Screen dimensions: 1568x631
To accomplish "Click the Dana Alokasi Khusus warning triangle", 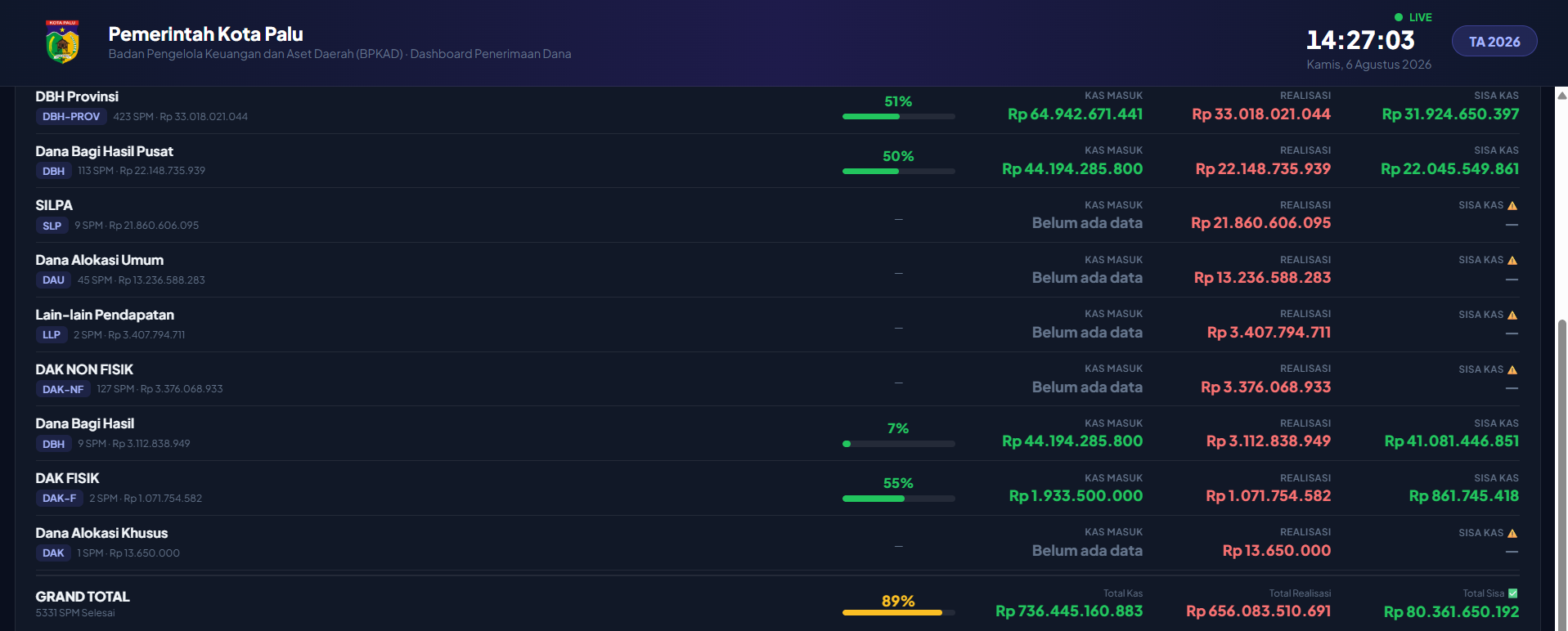I will [1512, 534].
